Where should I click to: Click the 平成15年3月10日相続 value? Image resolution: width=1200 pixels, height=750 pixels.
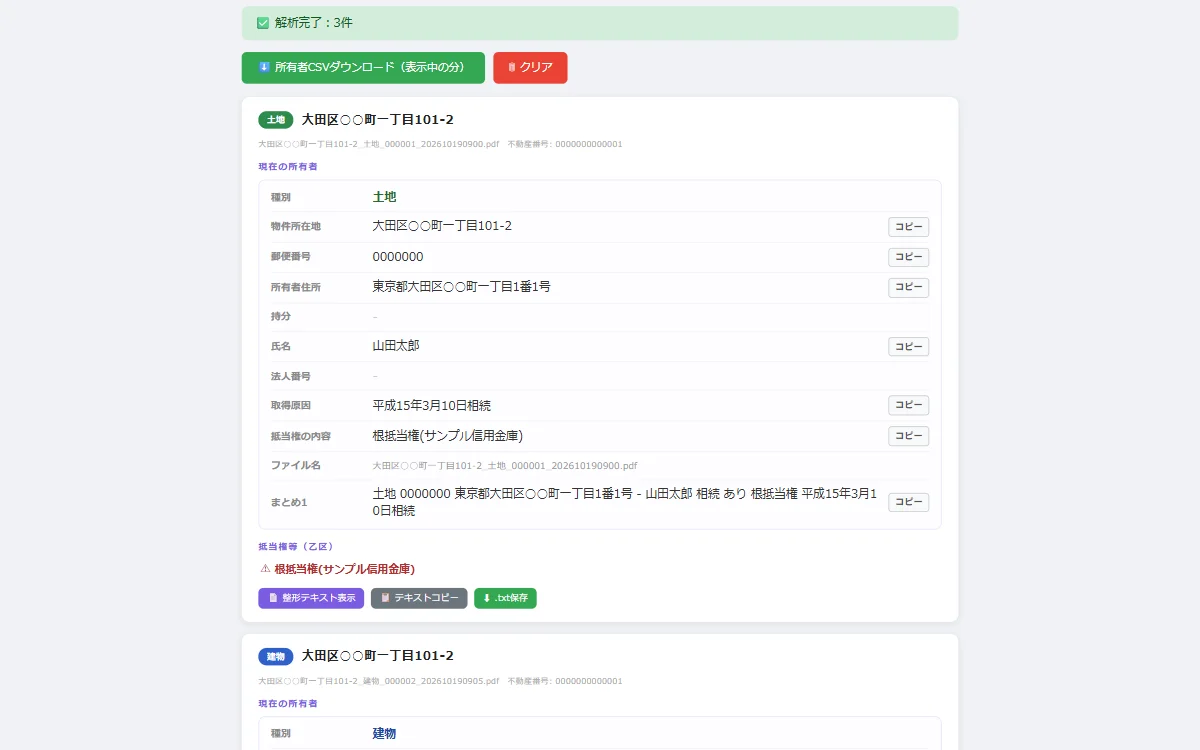[432, 406]
